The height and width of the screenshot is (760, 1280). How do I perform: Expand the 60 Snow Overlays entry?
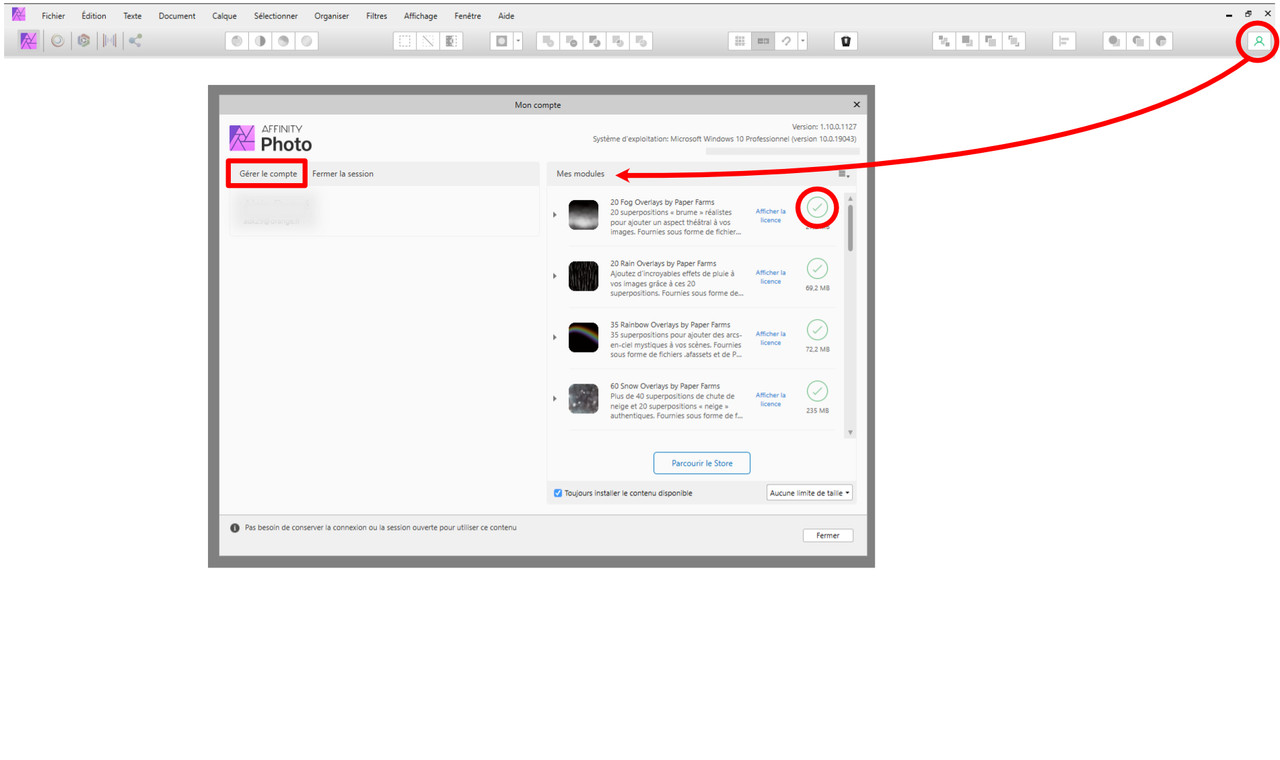555,398
